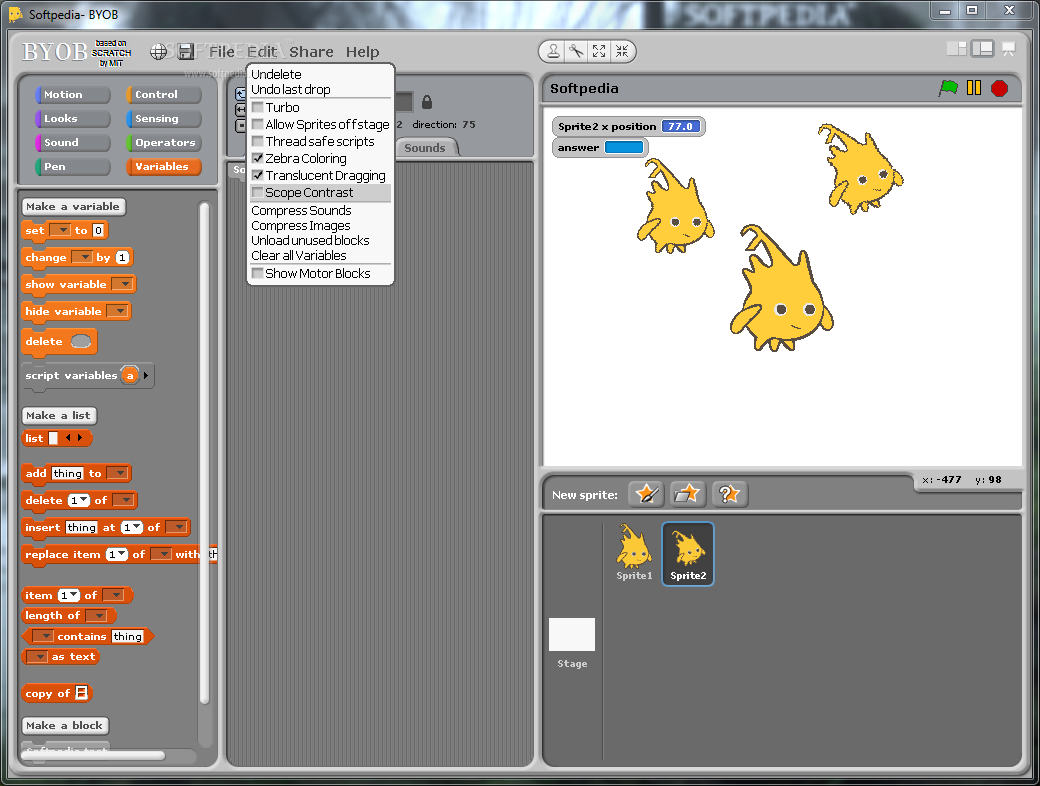Click the yellow pause button
Viewport: 1040px width, 786px height.
click(974, 88)
